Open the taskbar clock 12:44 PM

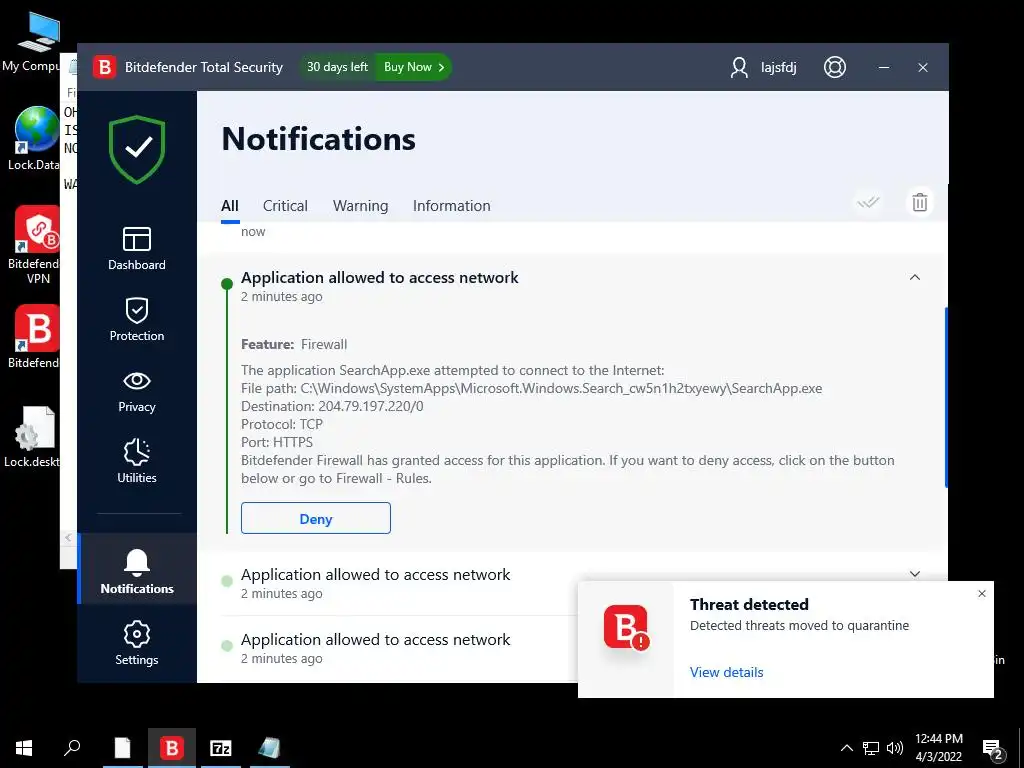[x=938, y=748]
